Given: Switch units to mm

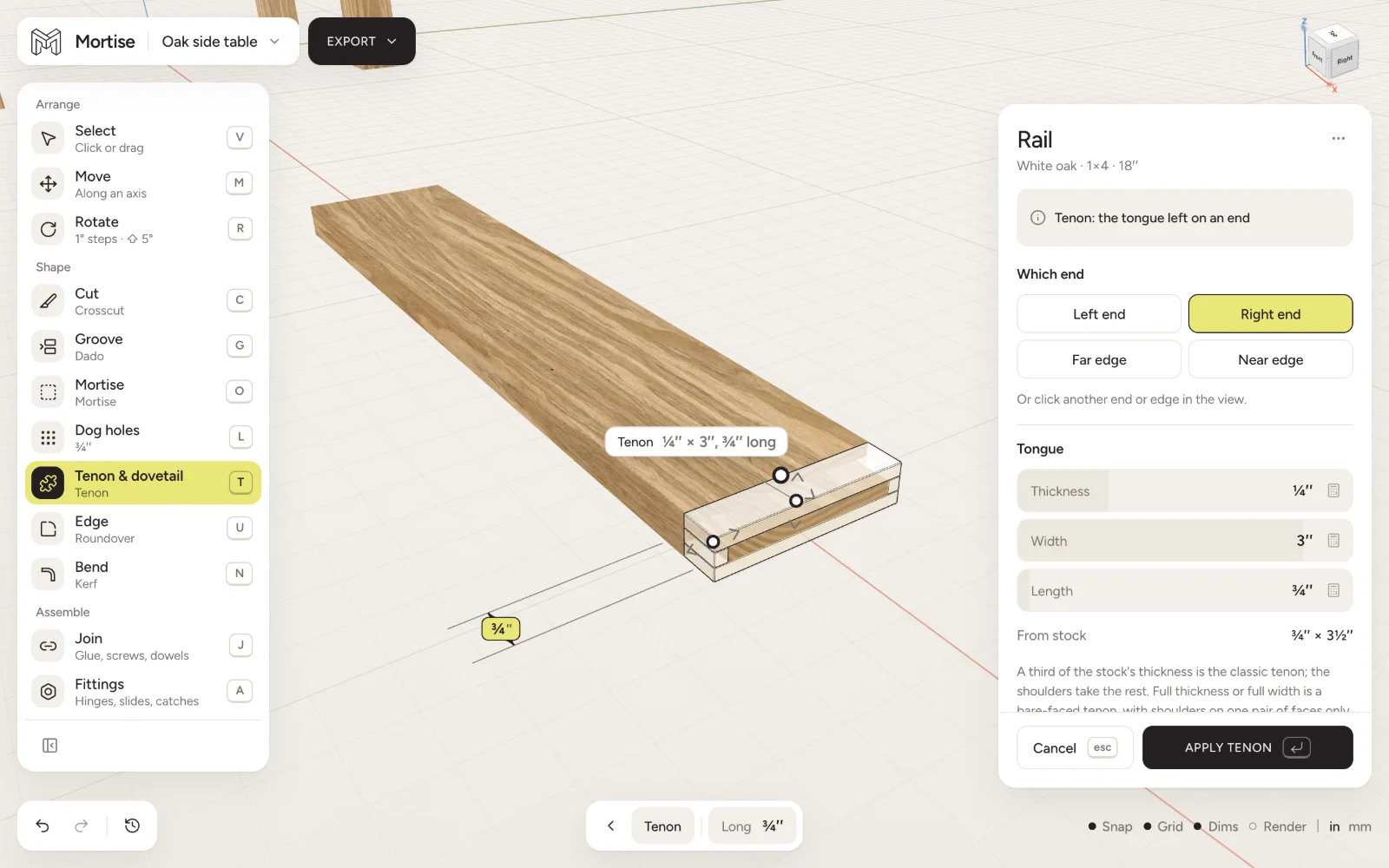Looking at the screenshot, I should 1359,826.
